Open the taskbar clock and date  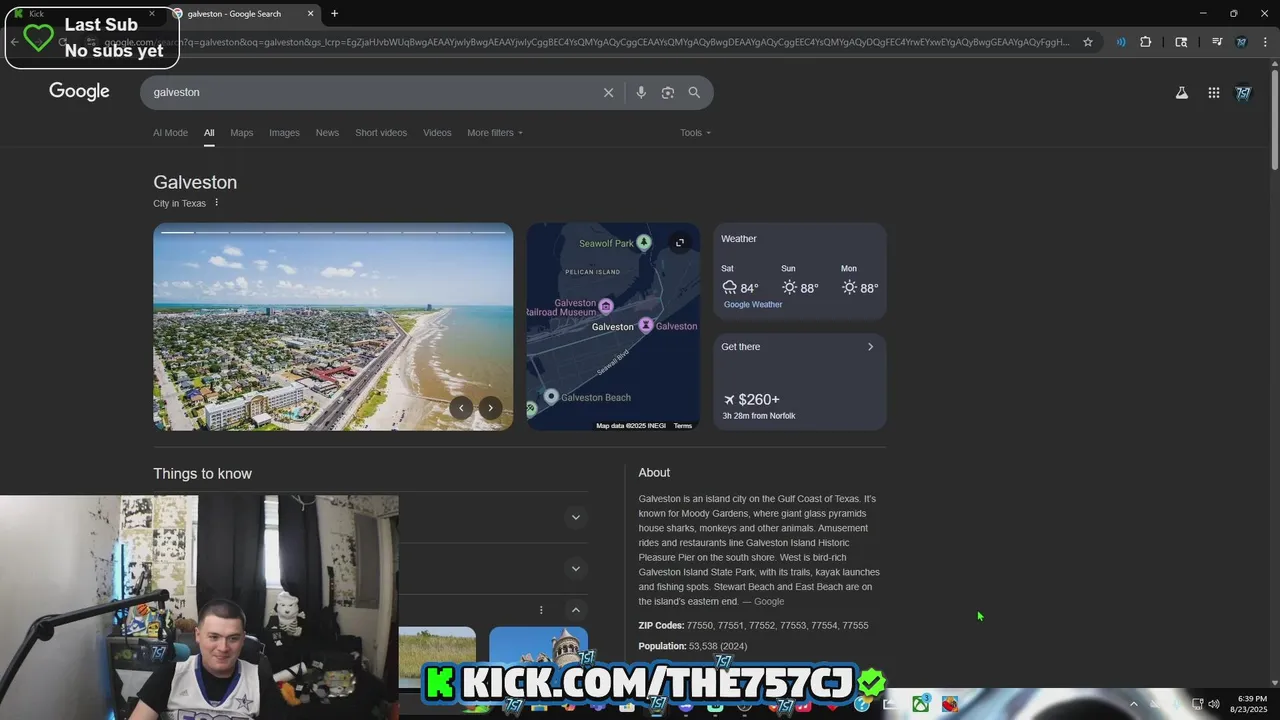[1251, 704]
